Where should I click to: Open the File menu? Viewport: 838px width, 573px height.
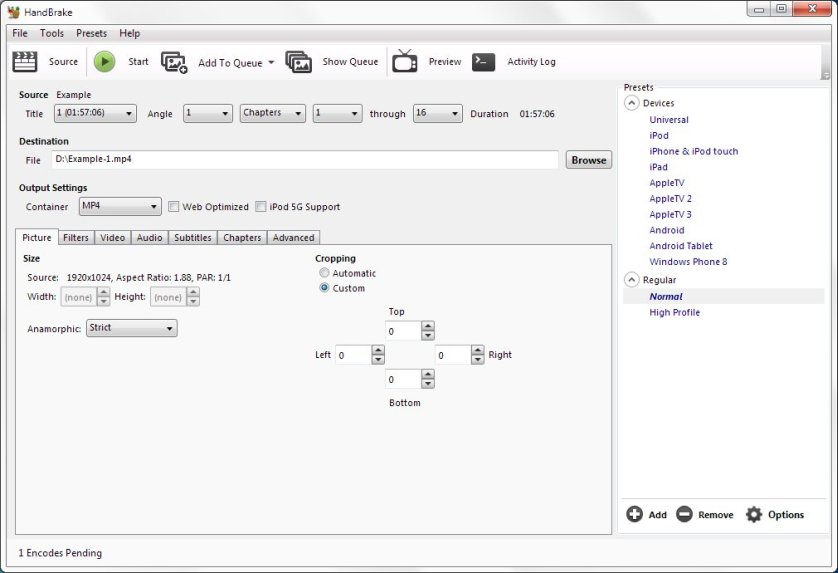(x=20, y=33)
